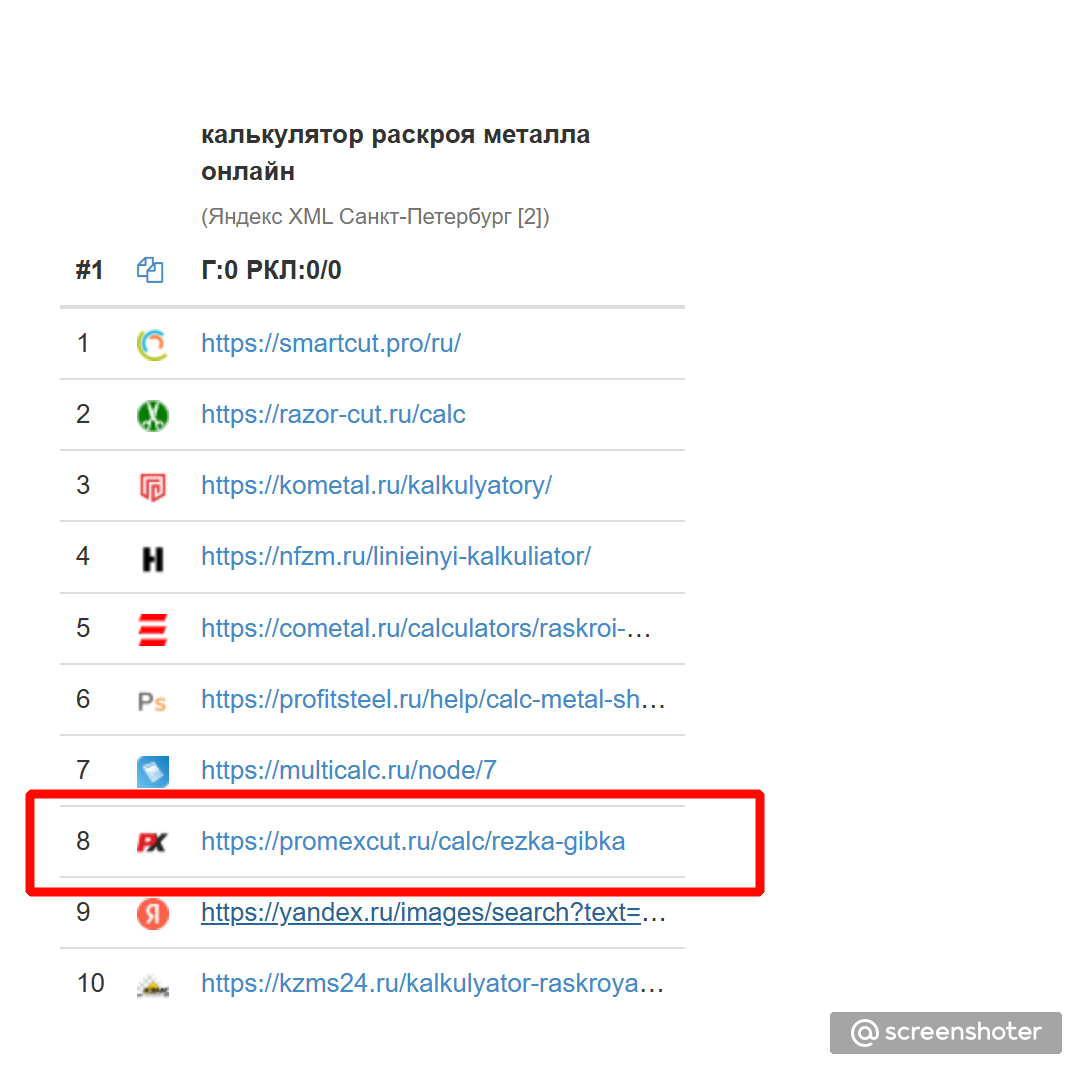Open the promexcut.ru rezka-gibka link
This screenshot has height=1066, width=1074.
tap(413, 842)
